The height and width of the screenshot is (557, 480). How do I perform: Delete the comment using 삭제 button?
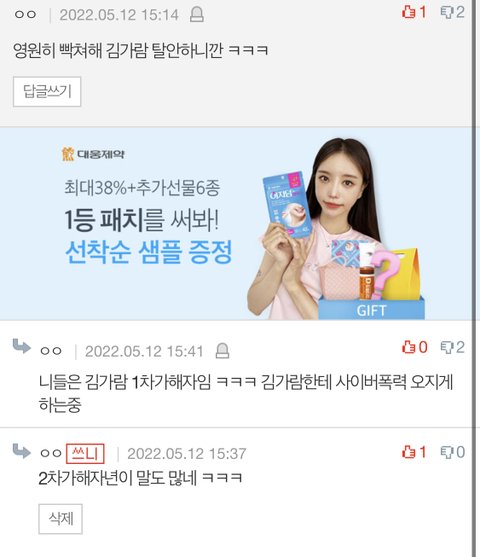pyautogui.click(x=60, y=519)
